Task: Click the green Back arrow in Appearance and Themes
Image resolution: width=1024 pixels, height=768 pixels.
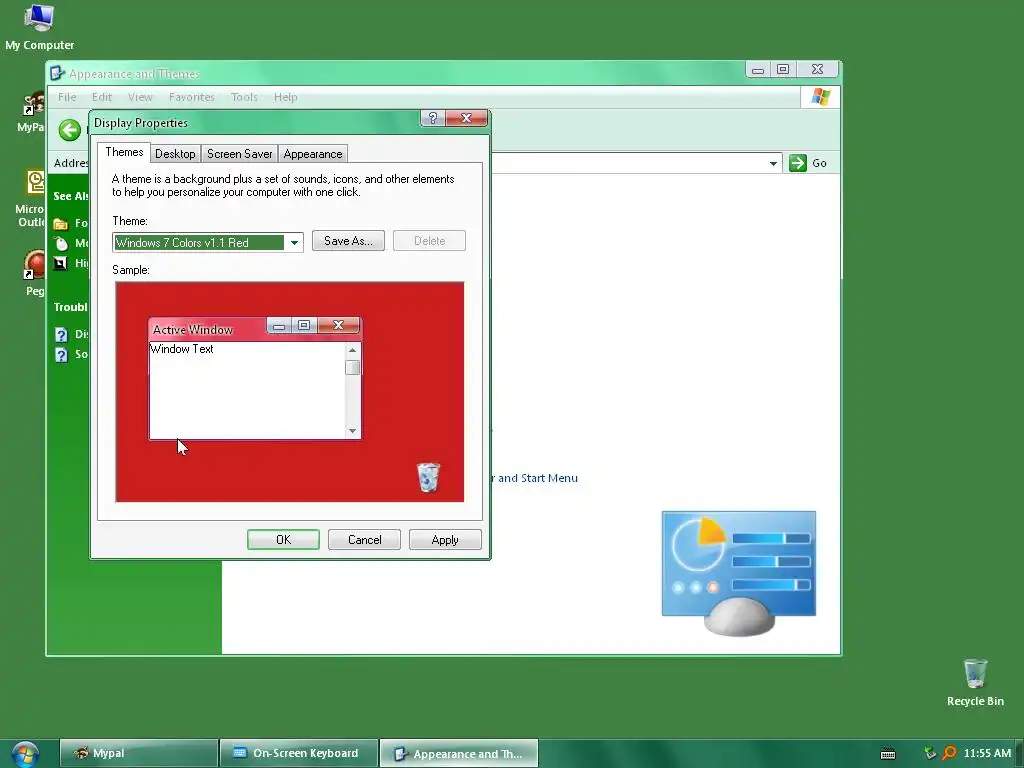Action: tap(70, 130)
